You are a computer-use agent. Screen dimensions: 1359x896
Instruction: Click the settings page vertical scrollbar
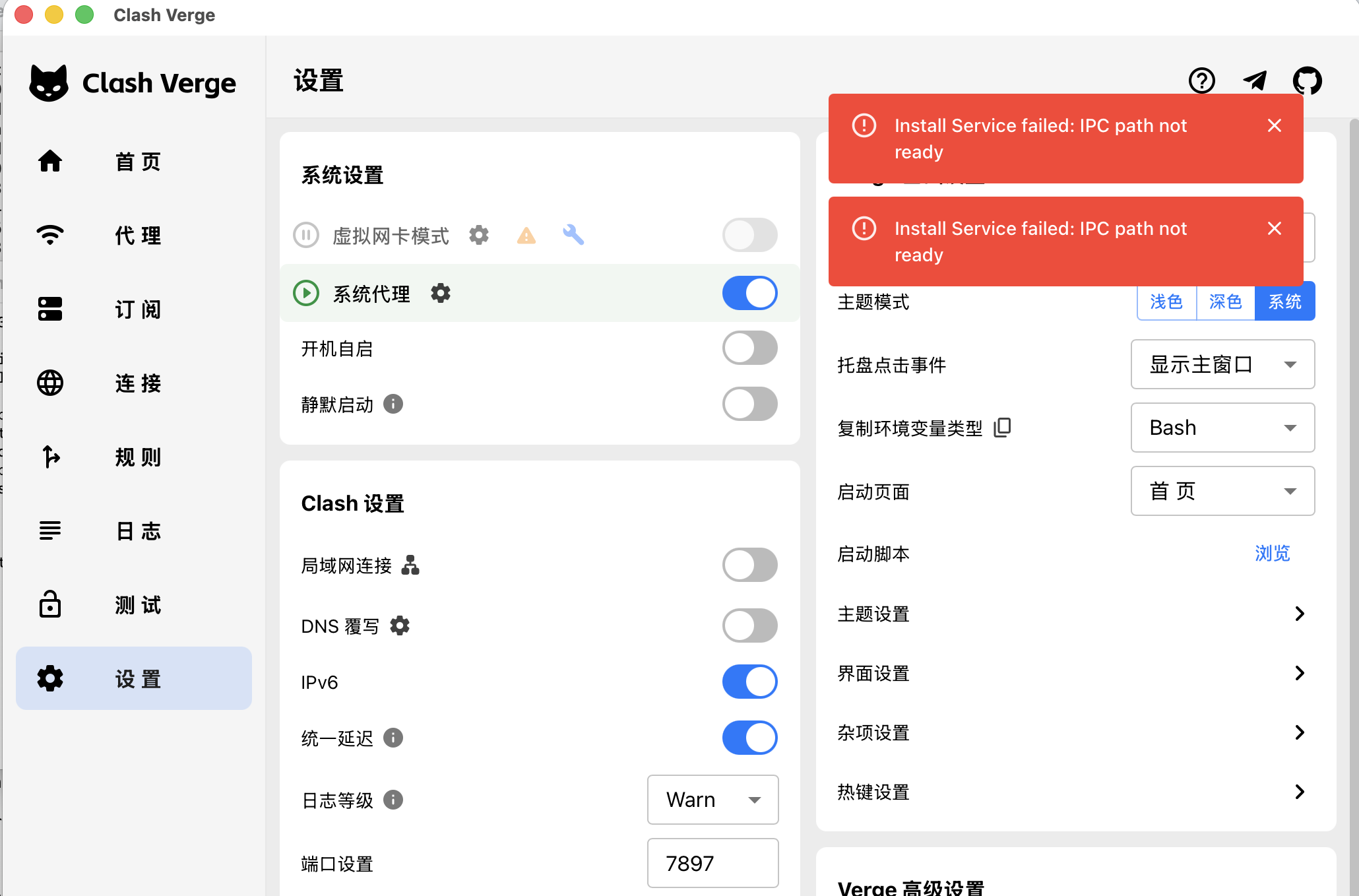1354,507
